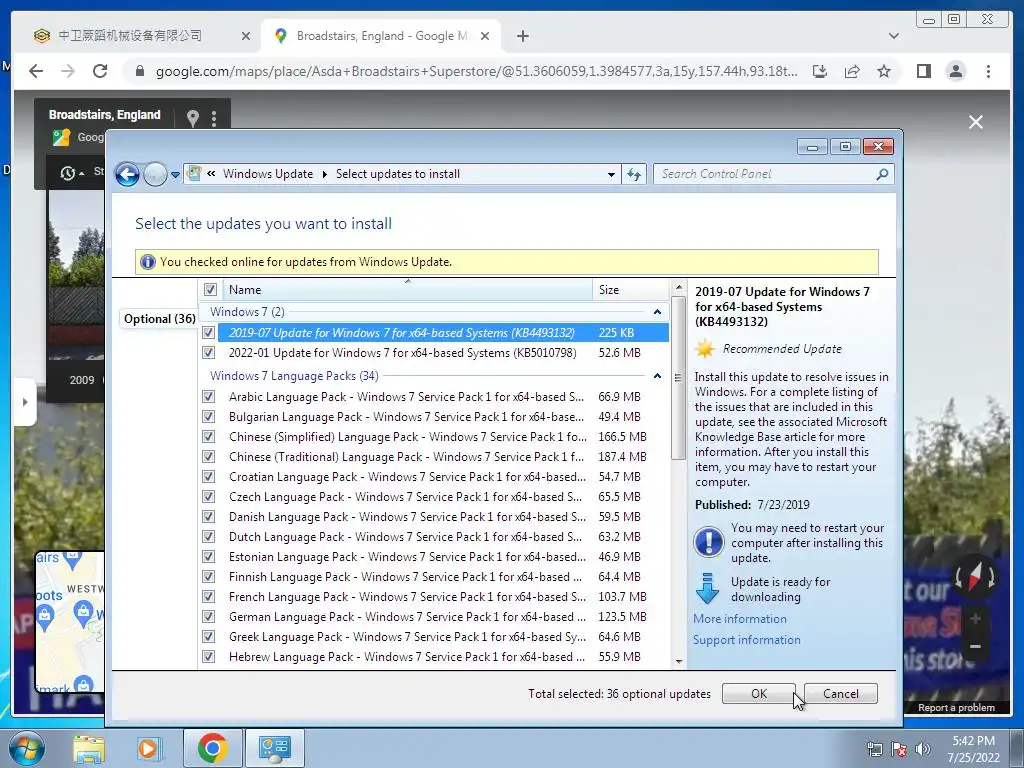Click the location pin icon in Street View
Screen dimensions: 1024x768
tap(192, 118)
